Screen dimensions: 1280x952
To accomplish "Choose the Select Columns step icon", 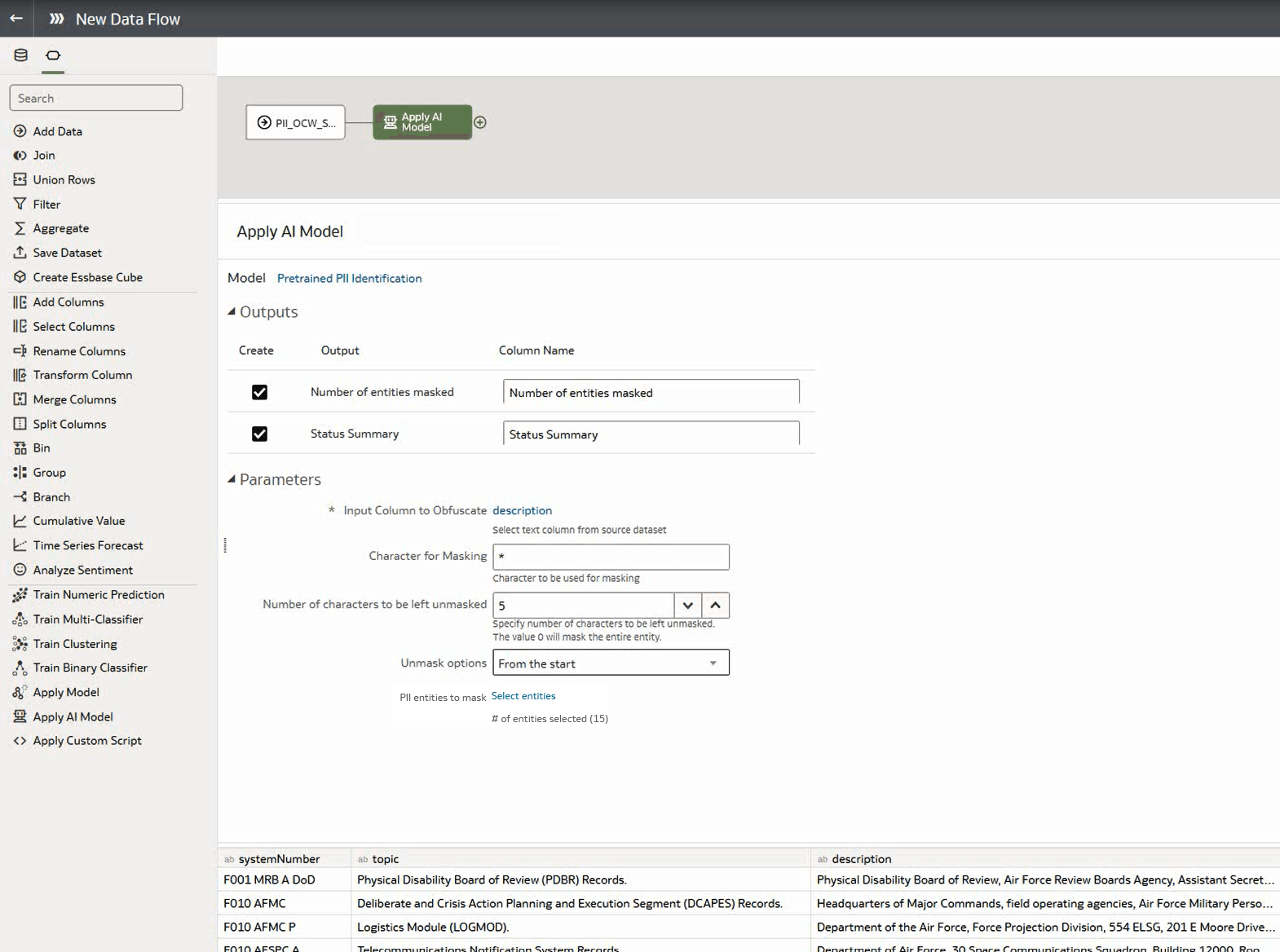I will tap(20, 326).
